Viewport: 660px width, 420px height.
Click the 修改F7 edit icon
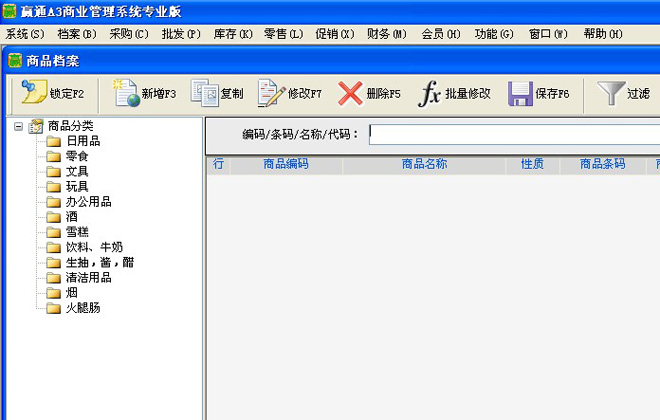(x=271, y=94)
